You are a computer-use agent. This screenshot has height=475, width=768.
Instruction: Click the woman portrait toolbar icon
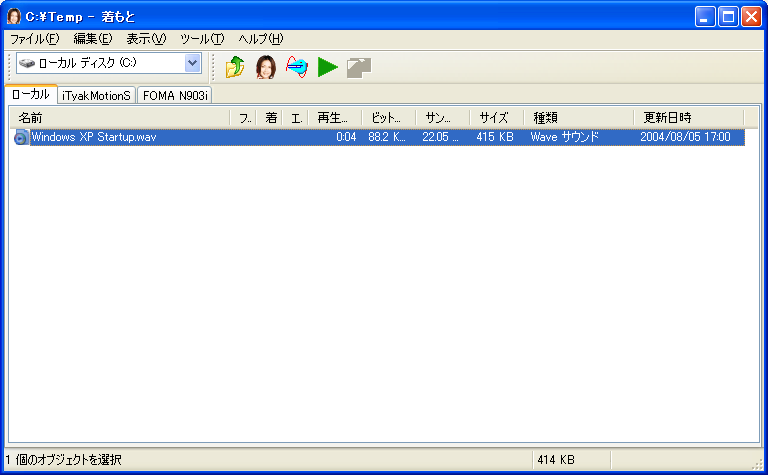265,67
